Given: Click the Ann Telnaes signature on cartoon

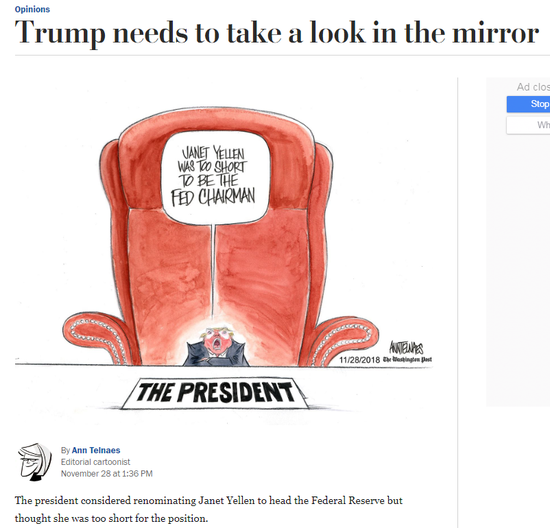Looking at the screenshot, I should (406, 348).
